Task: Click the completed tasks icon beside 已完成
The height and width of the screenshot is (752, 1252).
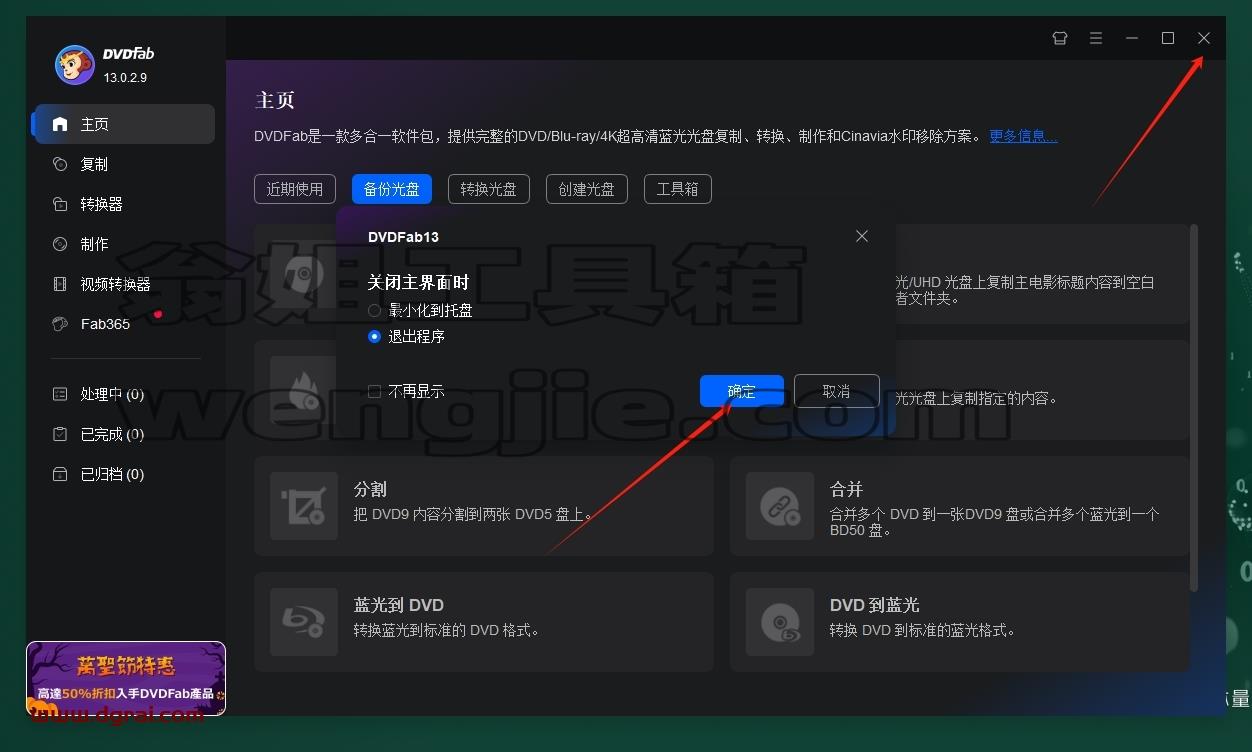Action: [x=60, y=434]
